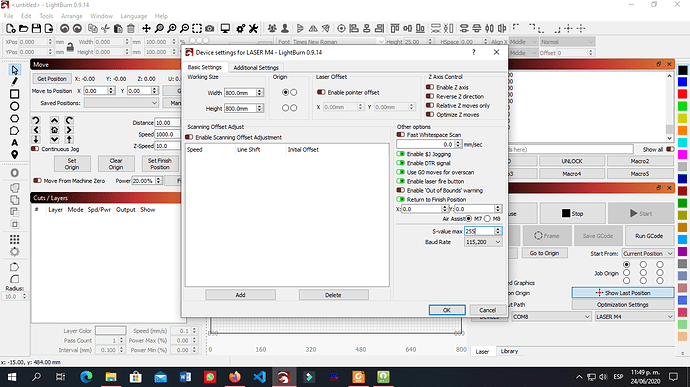
Task: Open the LASER M4 device dropdown
Action: click(634, 317)
